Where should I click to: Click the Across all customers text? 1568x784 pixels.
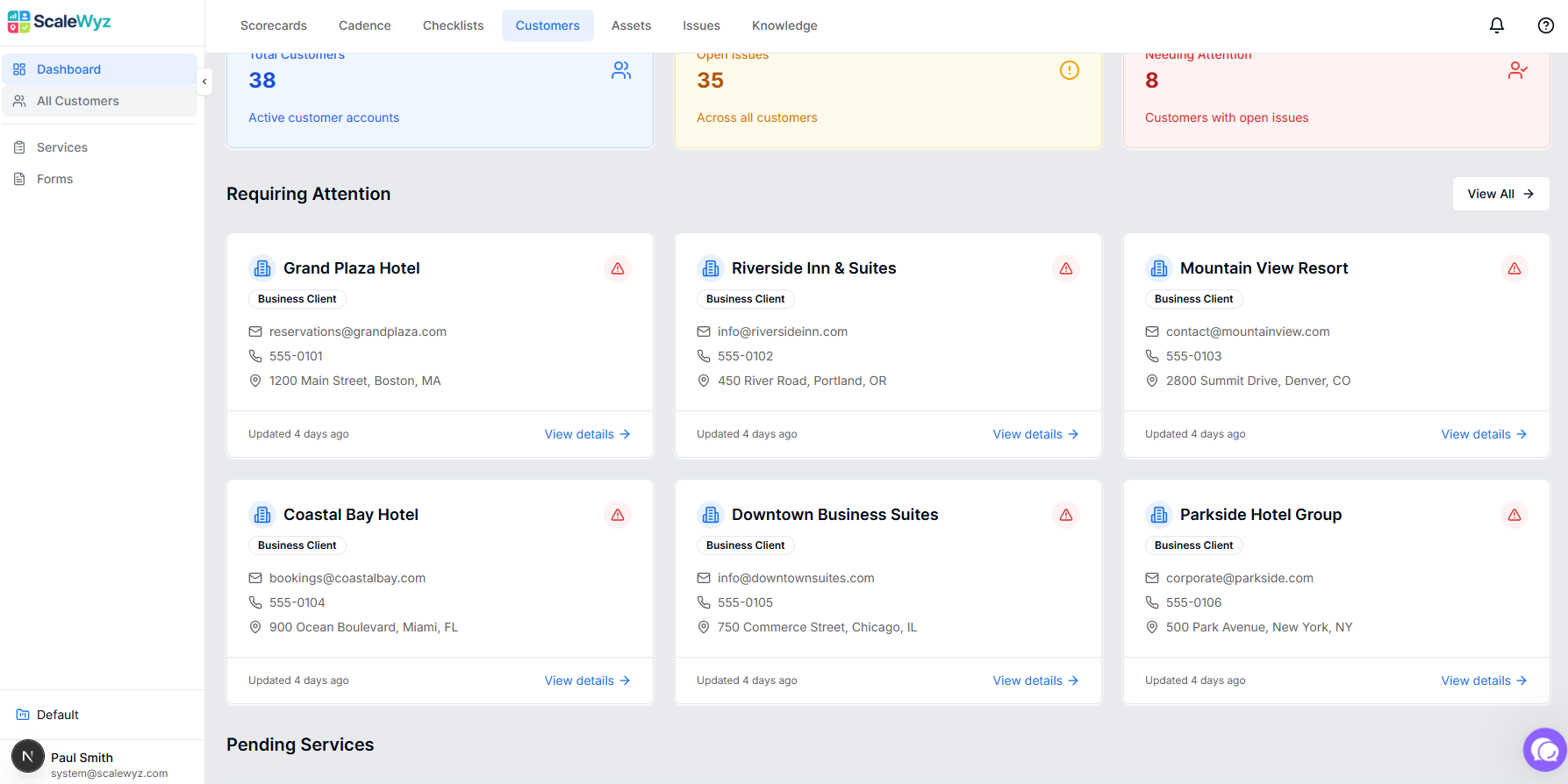(x=757, y=118)
